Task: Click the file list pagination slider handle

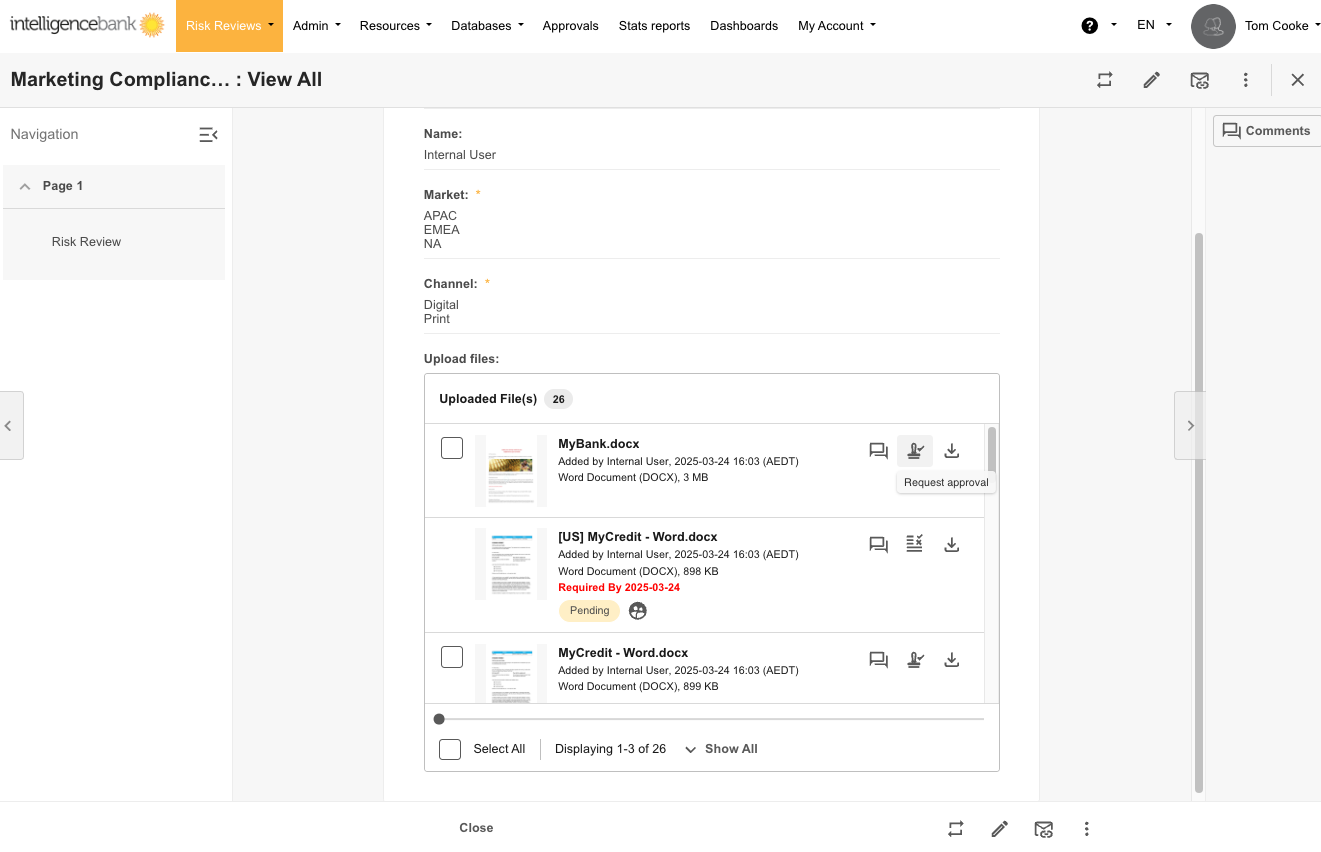Action: pyautogui.click(x=439, y=719)
